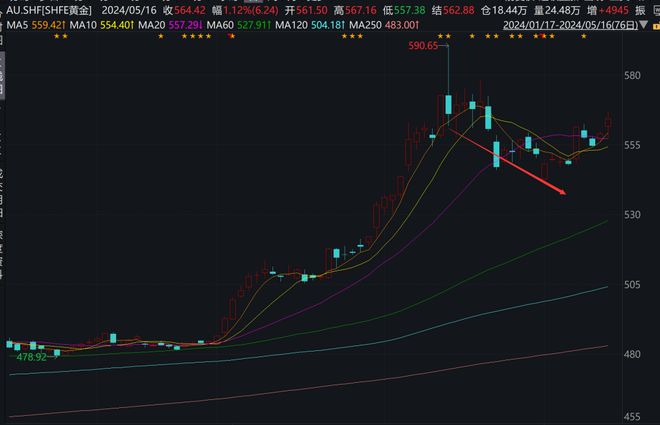Click the 590.65 peak price label

pos(423,45)
